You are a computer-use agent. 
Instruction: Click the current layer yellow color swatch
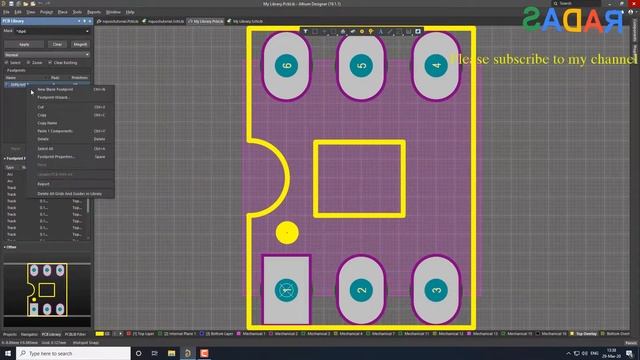click(x=100, y=334)
